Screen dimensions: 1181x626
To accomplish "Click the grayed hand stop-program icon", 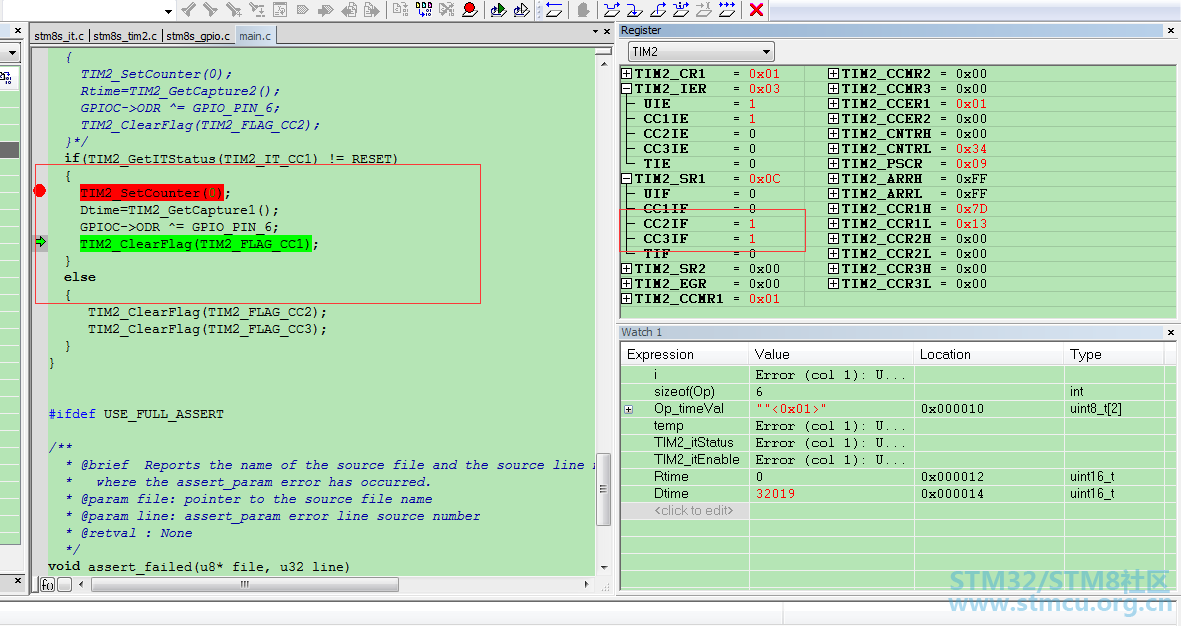I will click(x=583, y=9).
